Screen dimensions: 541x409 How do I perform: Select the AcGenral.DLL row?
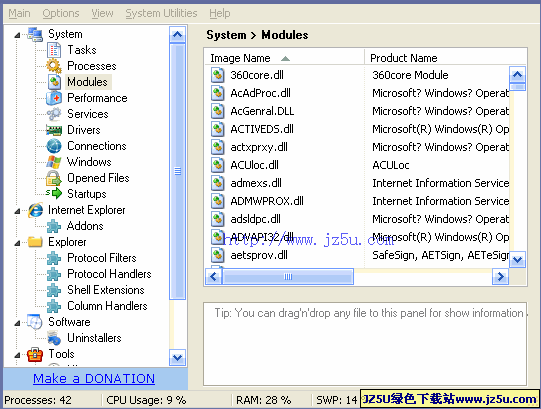(357, 111)
